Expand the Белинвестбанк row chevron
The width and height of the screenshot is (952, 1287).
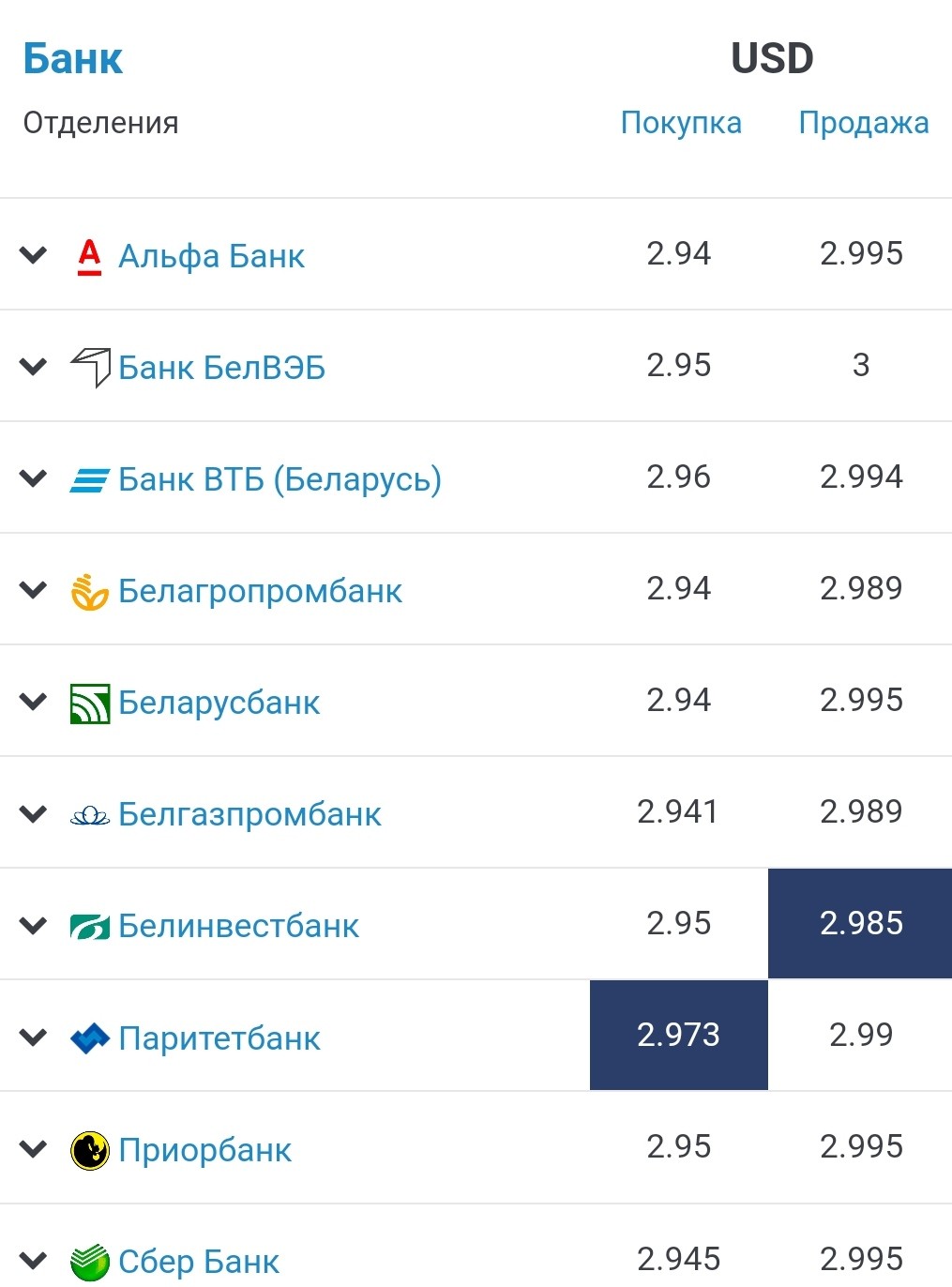click(34, 926)
